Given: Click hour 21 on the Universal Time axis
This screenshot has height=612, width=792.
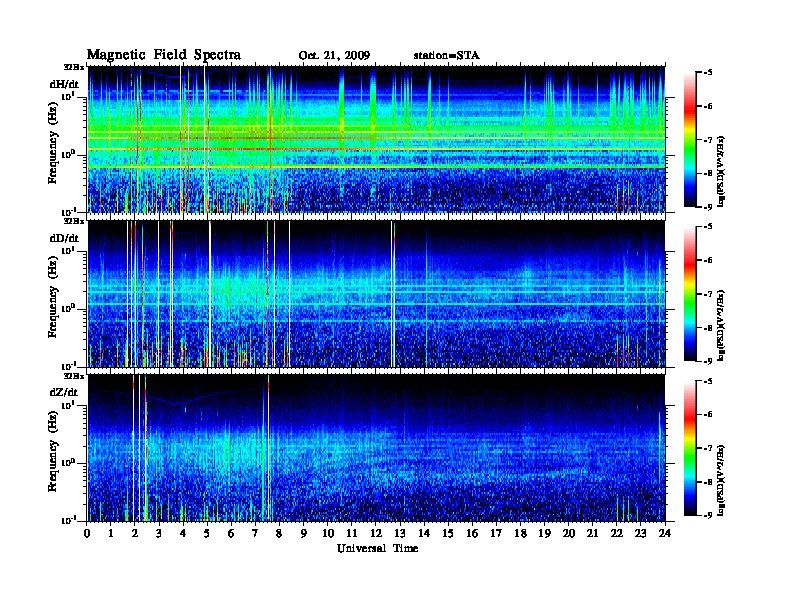Looking at the screenshot, I should coord(592,534).
